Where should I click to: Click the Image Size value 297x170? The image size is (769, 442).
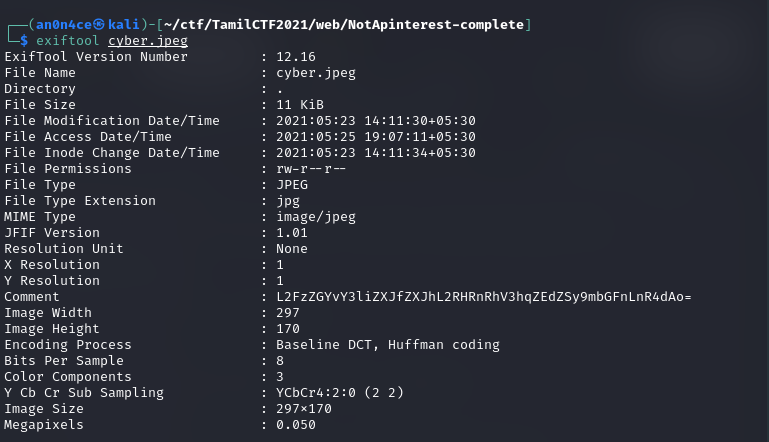tap(304, 409)
